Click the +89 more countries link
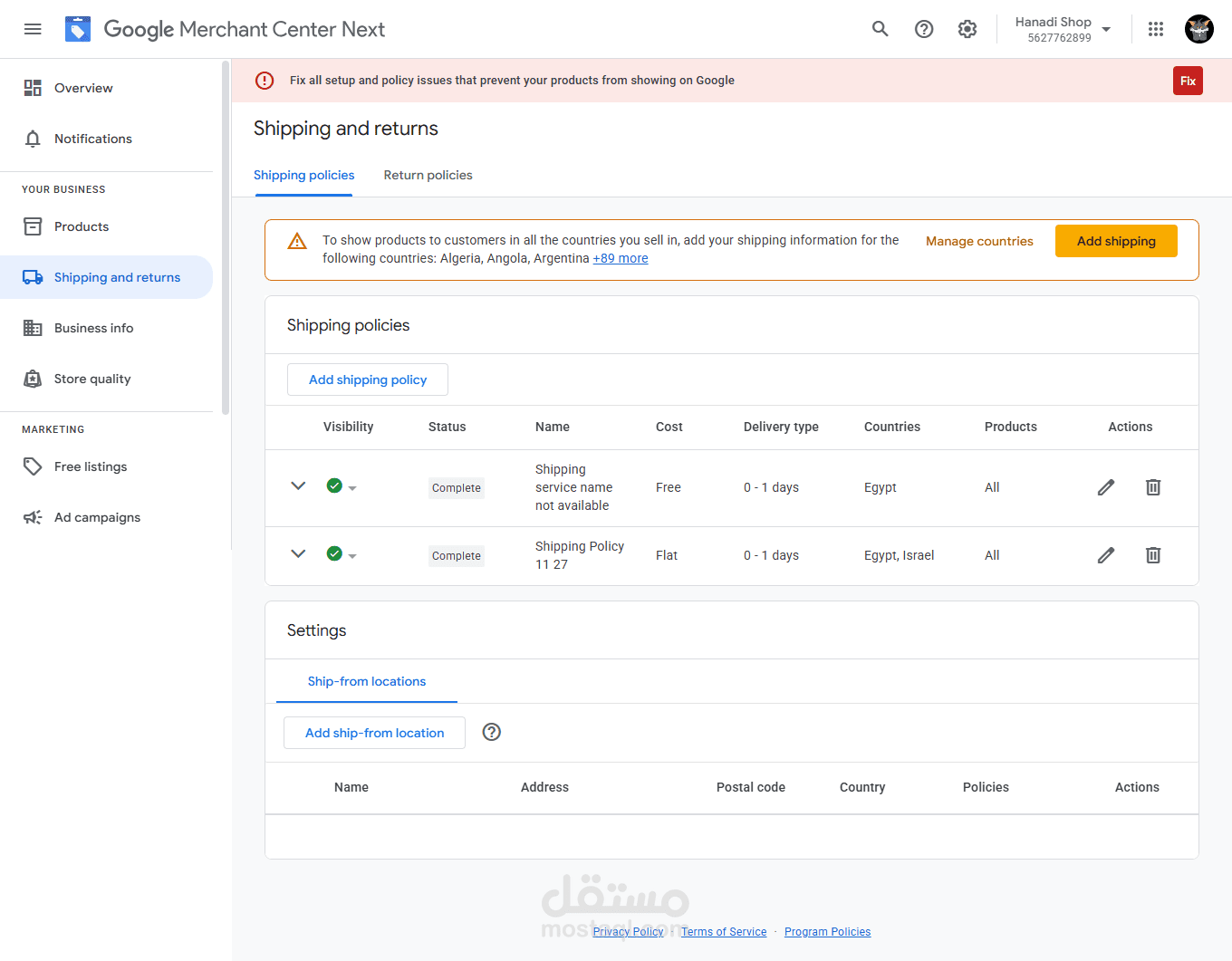This screenshot has width=1232, height=961. pos(621,258)
